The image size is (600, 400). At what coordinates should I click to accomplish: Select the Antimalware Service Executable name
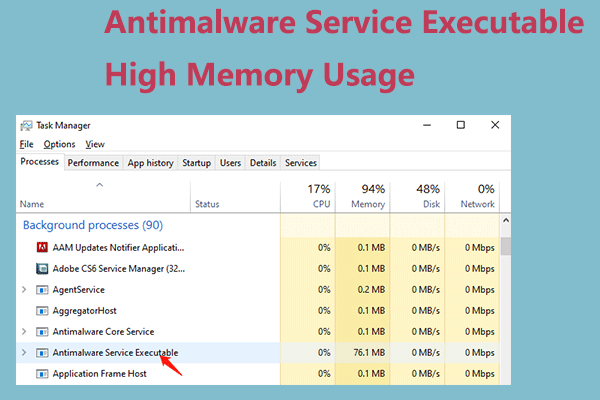tap(115, 353)
